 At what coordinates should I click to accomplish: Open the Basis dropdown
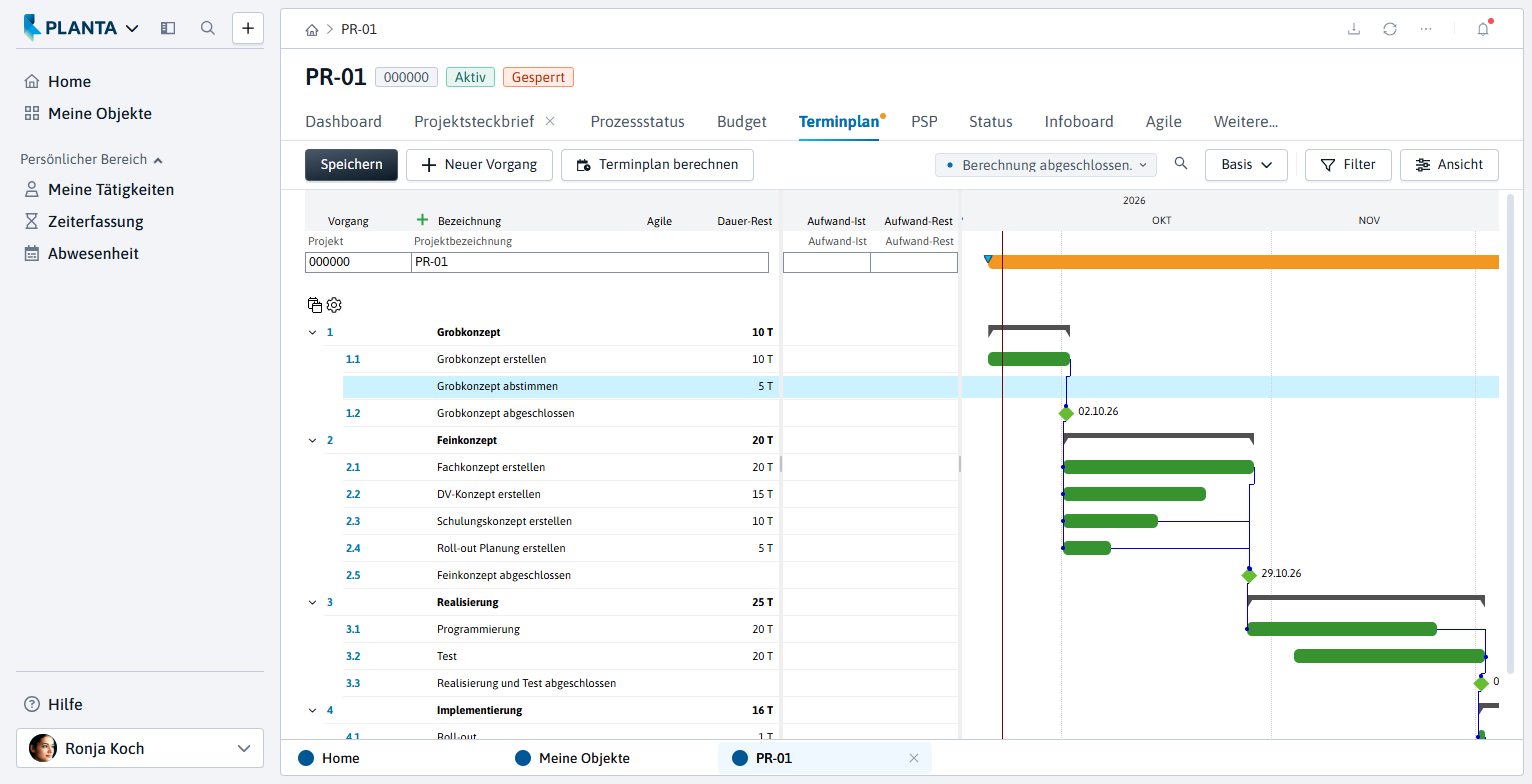[x=1246, y=165]
